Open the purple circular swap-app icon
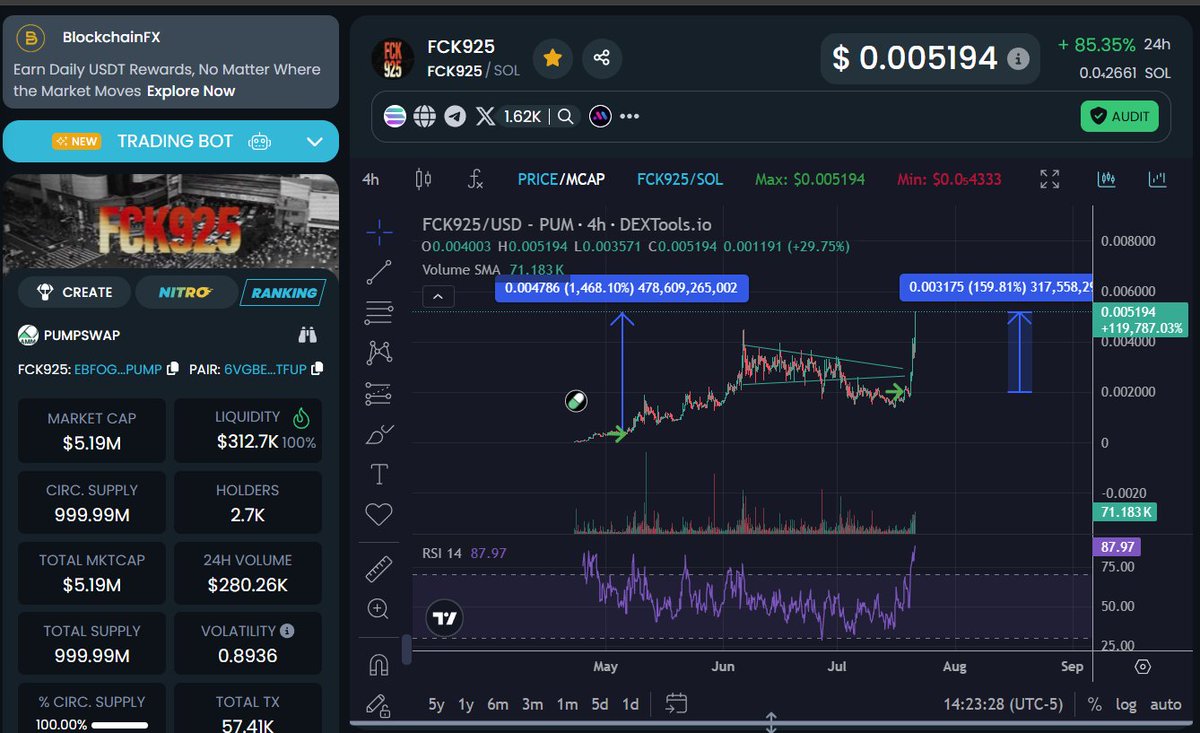1200x733 pixels. (600, 116)
